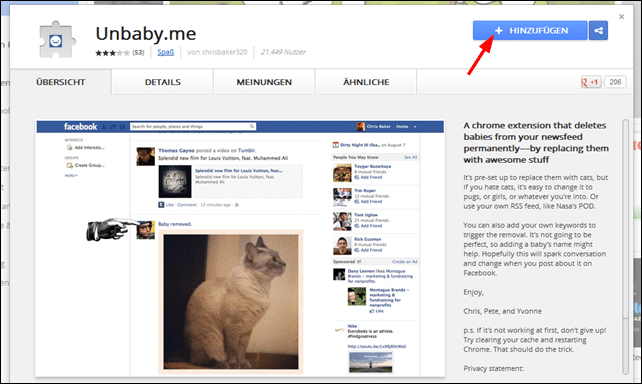
Task: Click the Google +1 button
Action: coord(591,82)
